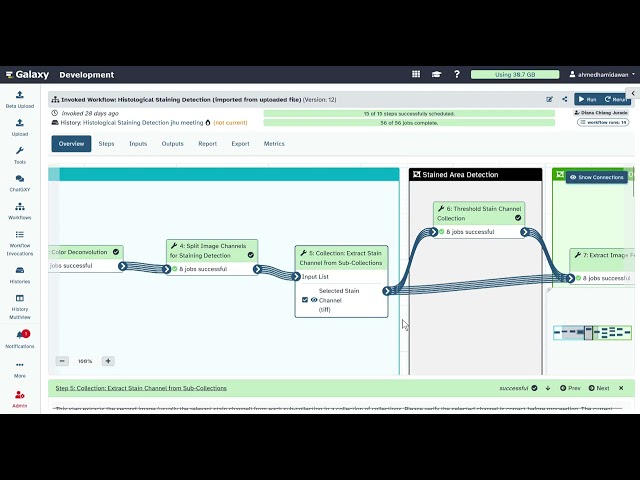Click input connector of step 6 node
Image resolution: width=640 pixels, height=480 pixels.
433,232
